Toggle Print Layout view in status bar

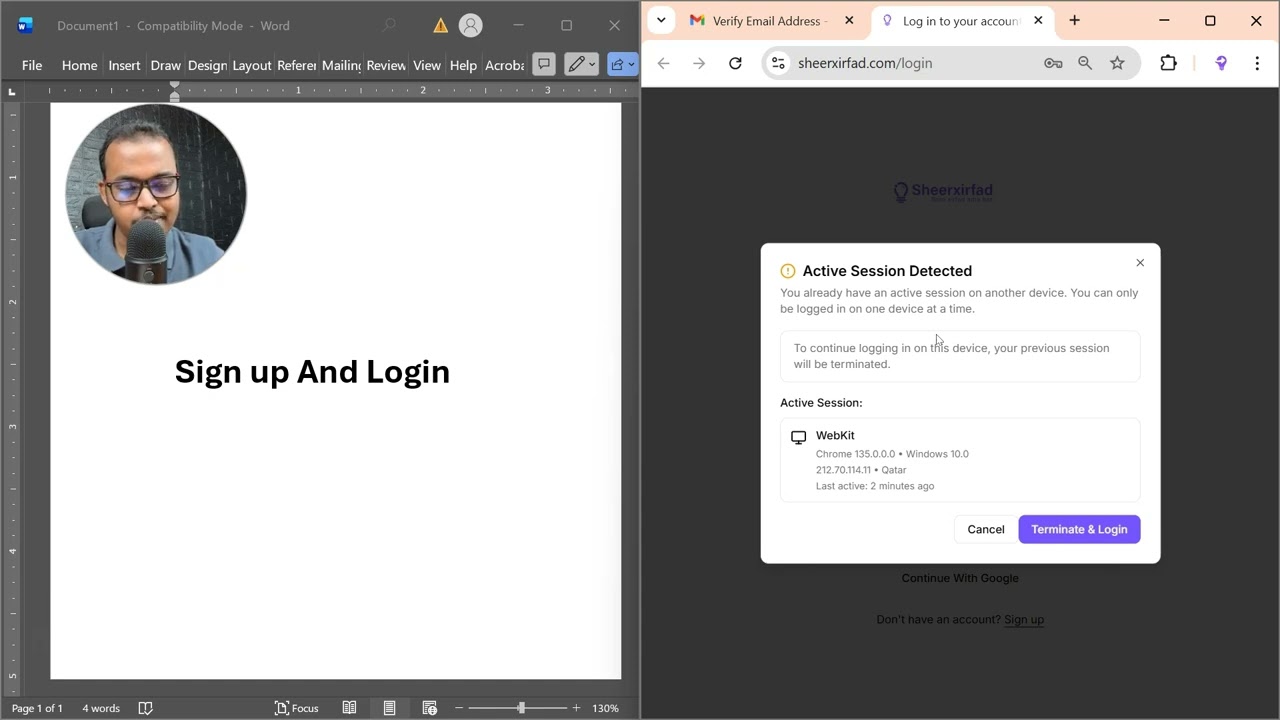click(389, 708)
